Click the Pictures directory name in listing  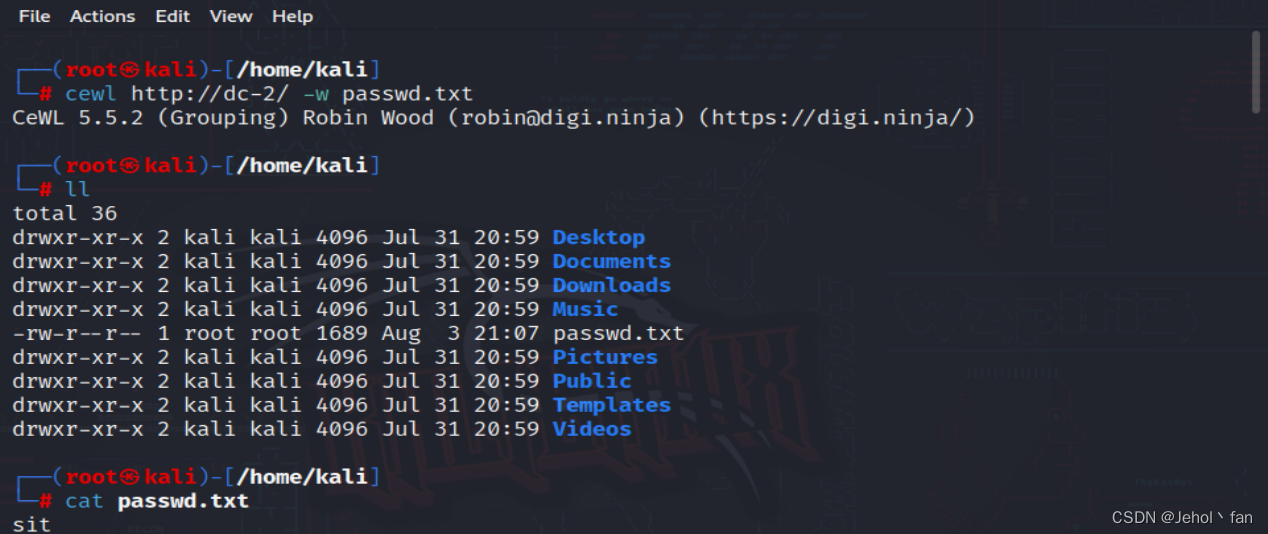(x=605, y=358)
